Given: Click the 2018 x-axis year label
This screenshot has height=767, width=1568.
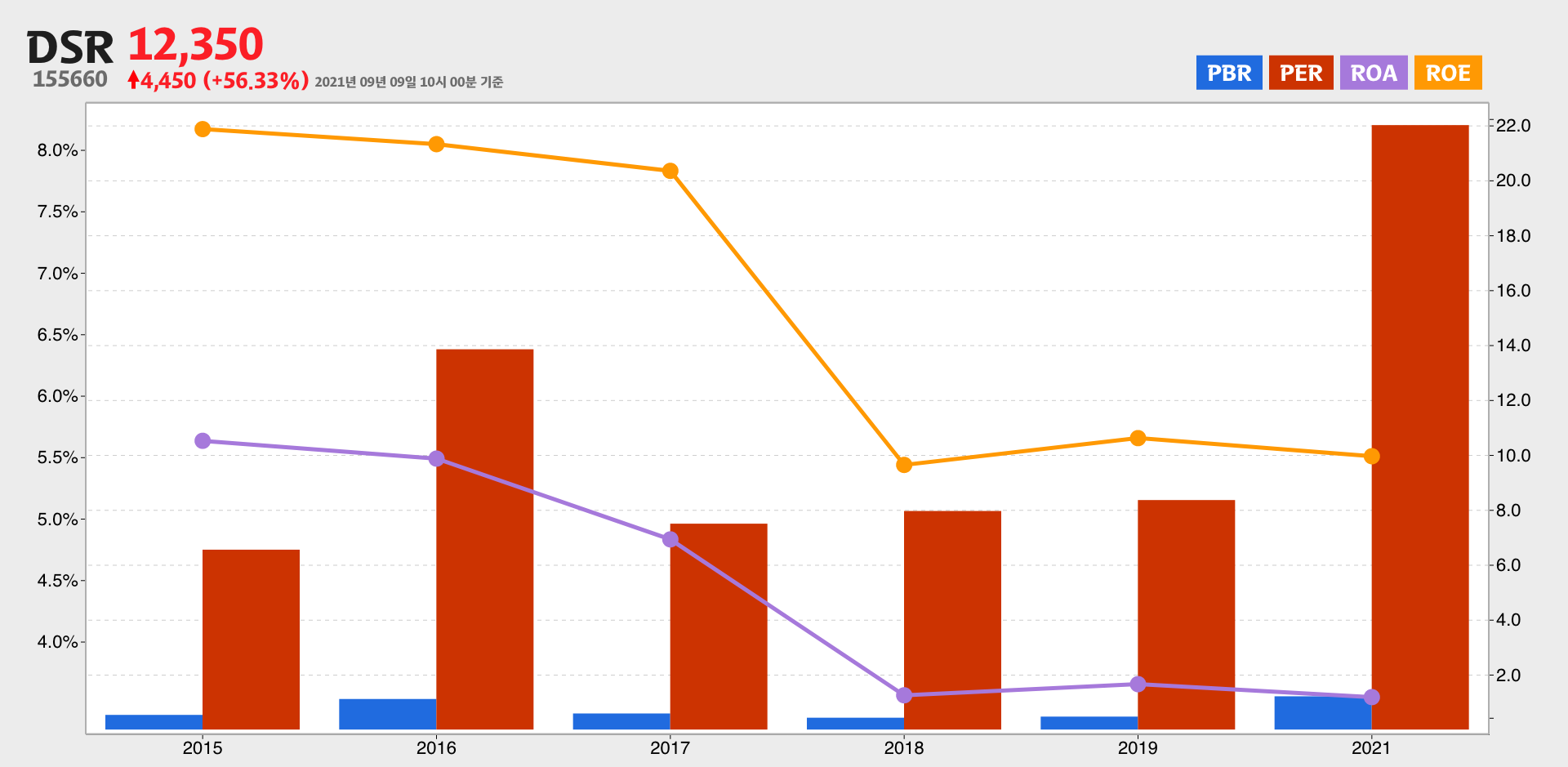Looking at the screenshot, I should pos(904,747).
